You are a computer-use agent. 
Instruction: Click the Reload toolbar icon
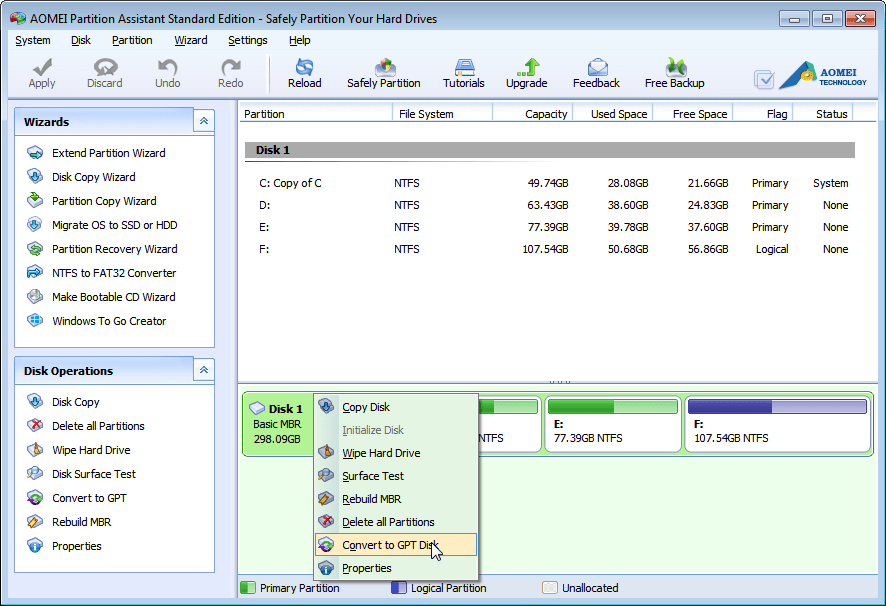pyautogui.click(x=304, y=72)
